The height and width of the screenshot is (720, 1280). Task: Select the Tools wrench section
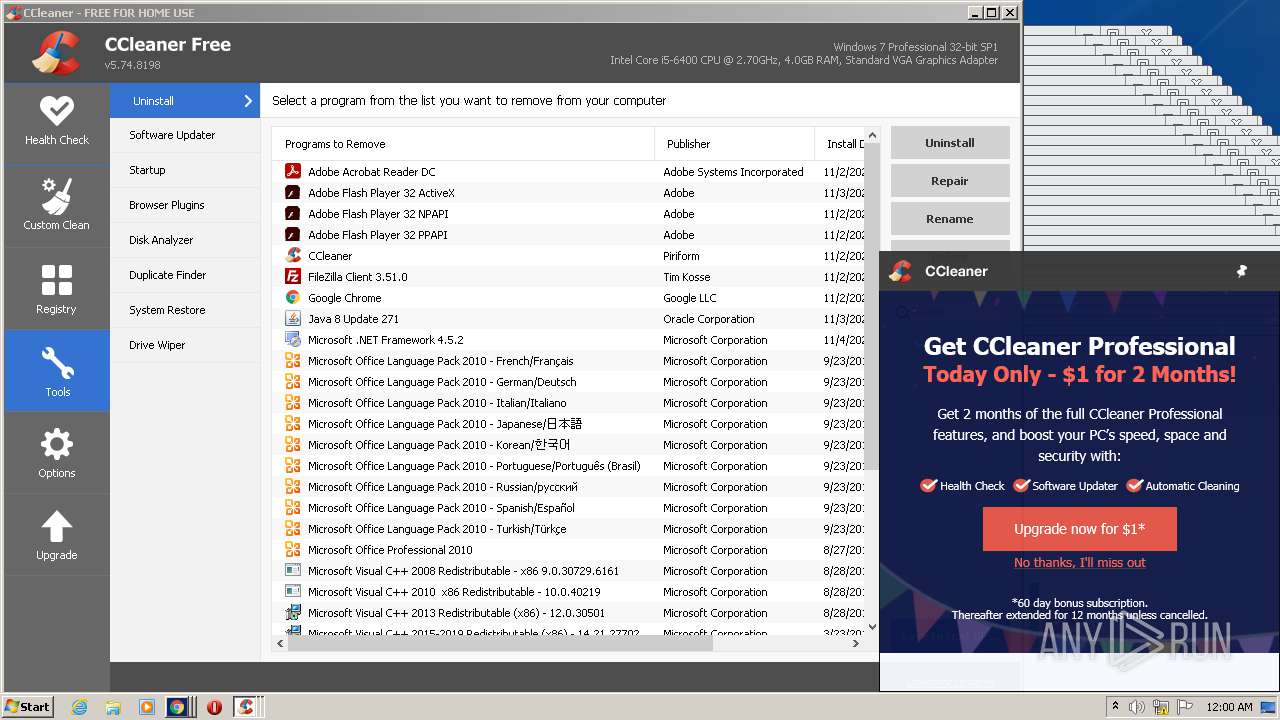(x=57, y=371)
